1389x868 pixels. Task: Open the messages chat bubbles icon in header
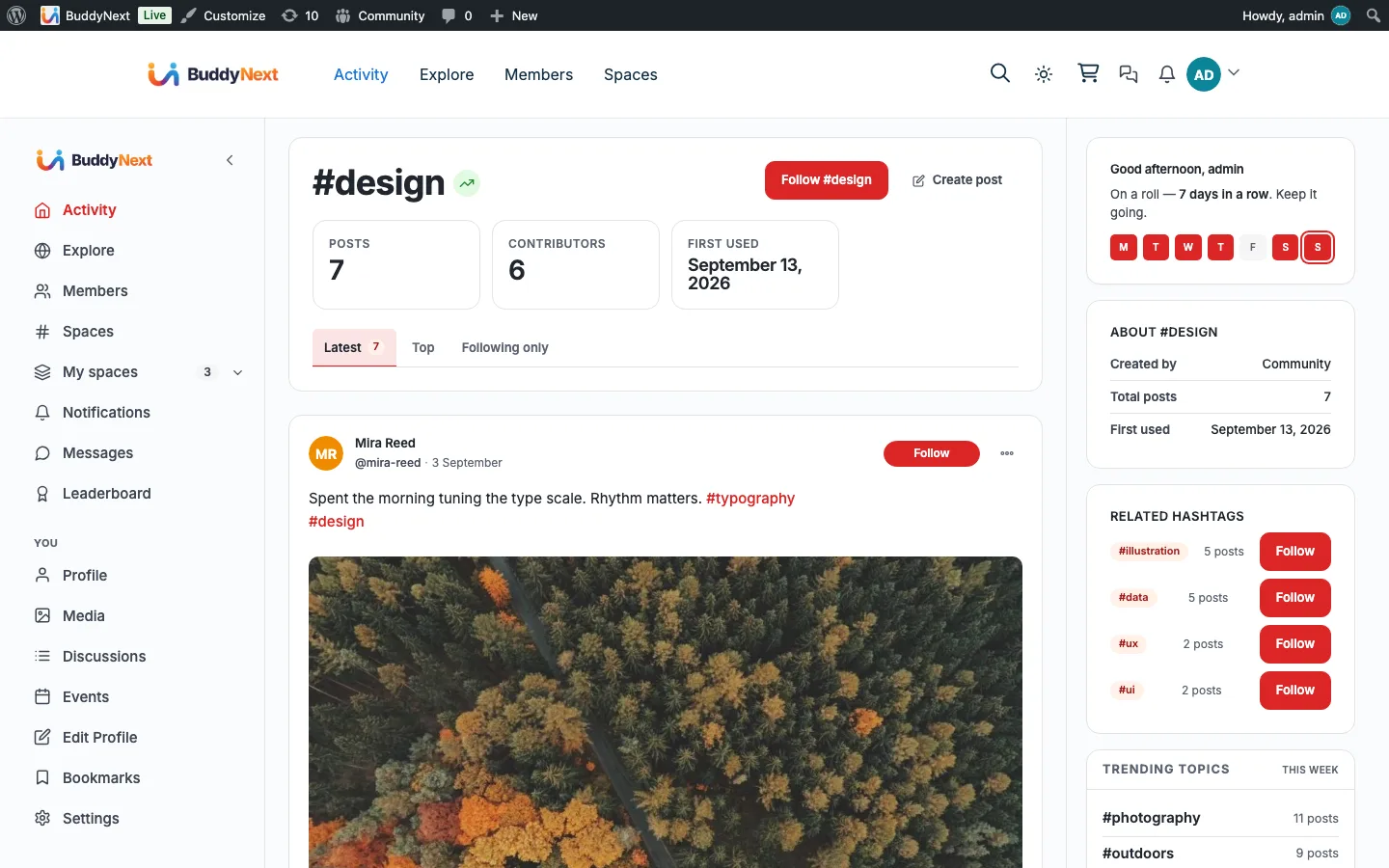pyautogui.click(x=1129, y=74)
